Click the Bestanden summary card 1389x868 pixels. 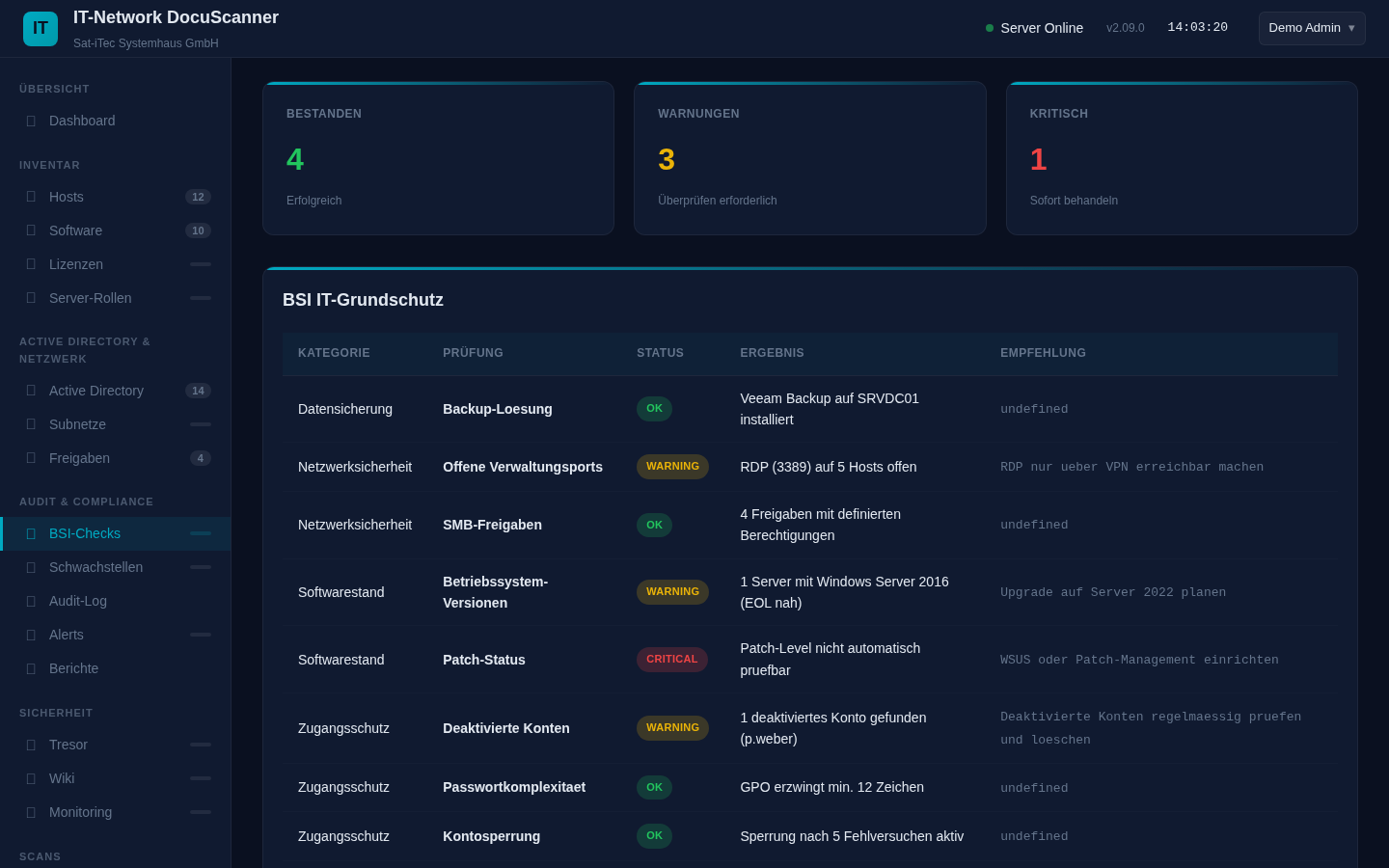pyautogui.click(x=439, y=158)
